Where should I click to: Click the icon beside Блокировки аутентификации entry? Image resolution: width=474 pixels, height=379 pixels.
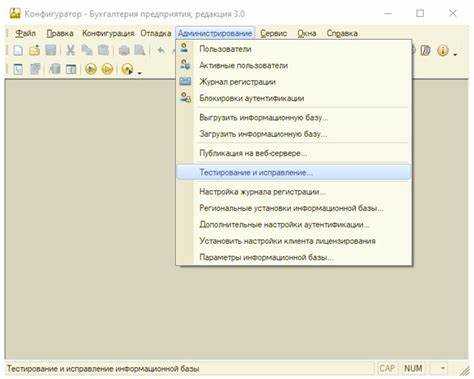click(x=185, y=97)
